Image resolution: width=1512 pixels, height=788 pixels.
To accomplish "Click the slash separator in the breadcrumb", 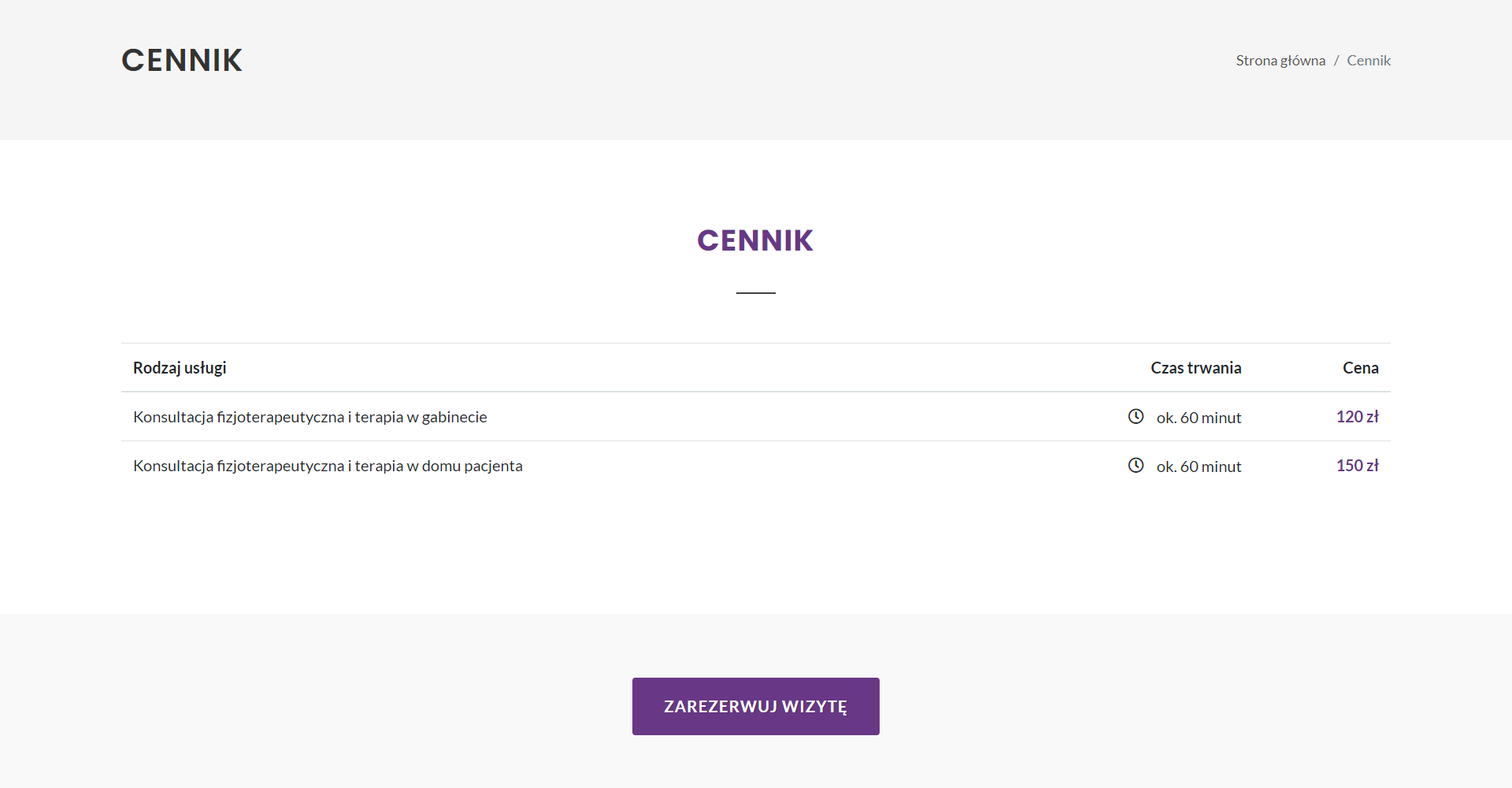I will 1336,61.
